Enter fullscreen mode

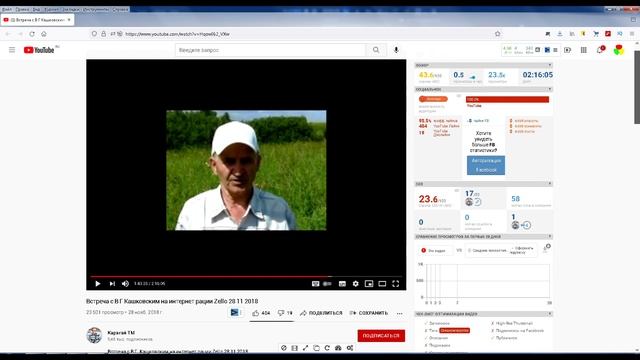[396, 284]
